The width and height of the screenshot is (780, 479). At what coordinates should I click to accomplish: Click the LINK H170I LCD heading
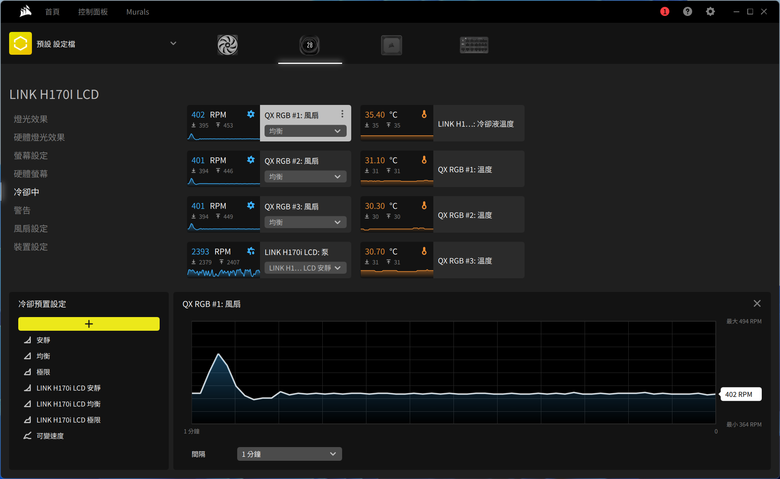pos(54,95)
